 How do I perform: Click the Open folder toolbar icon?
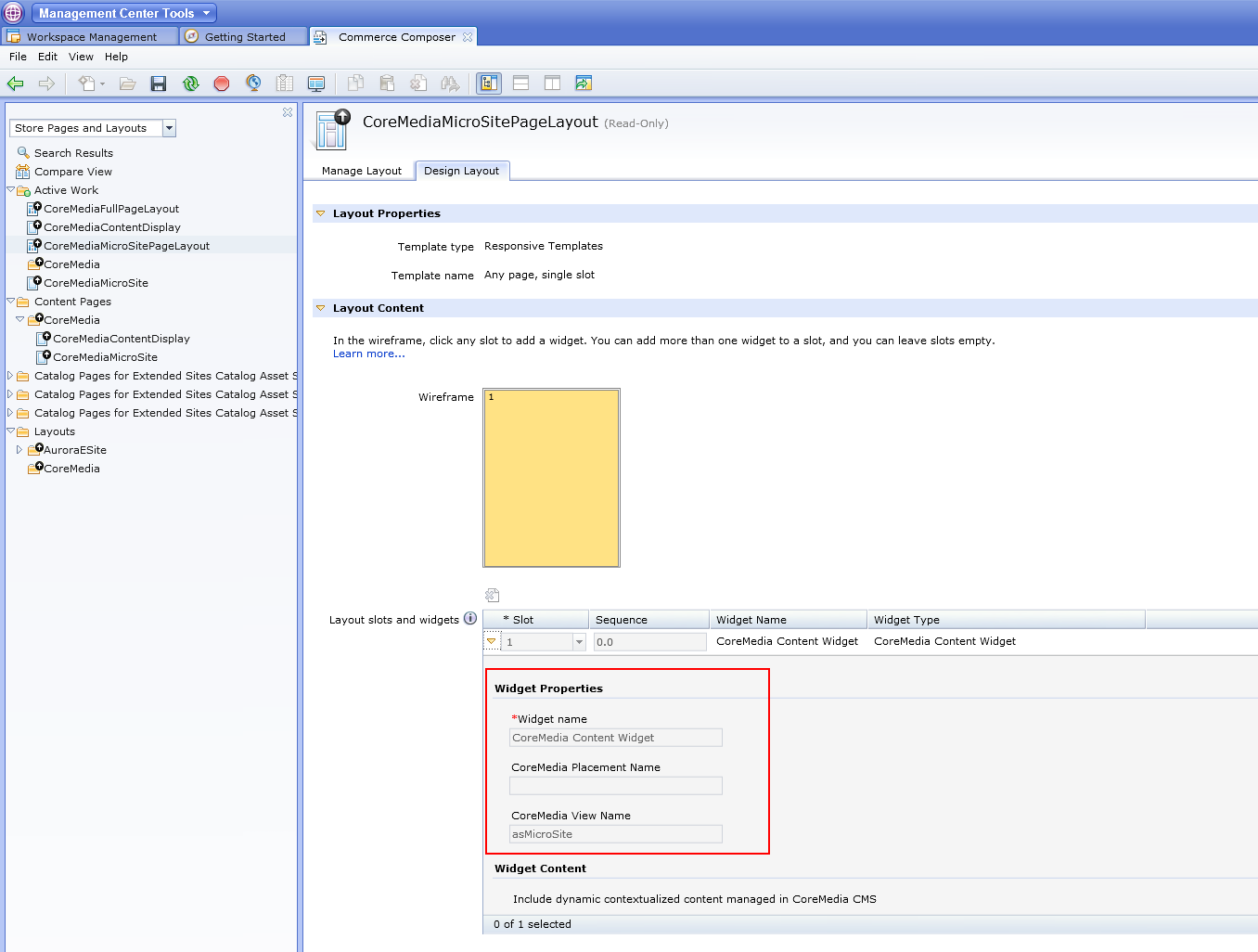(x=127, y=84)
